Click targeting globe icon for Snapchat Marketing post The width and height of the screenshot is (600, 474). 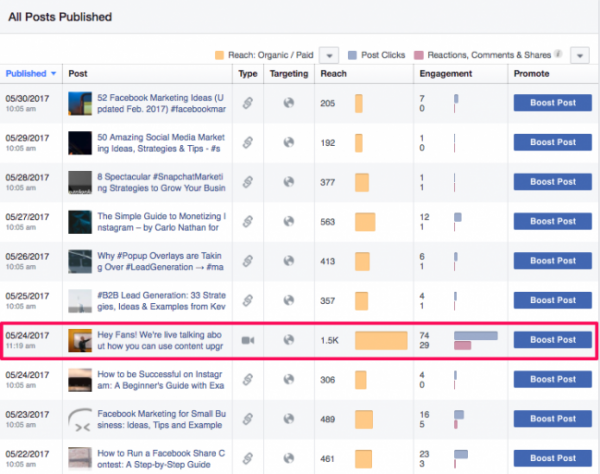[x=290, y=182]
